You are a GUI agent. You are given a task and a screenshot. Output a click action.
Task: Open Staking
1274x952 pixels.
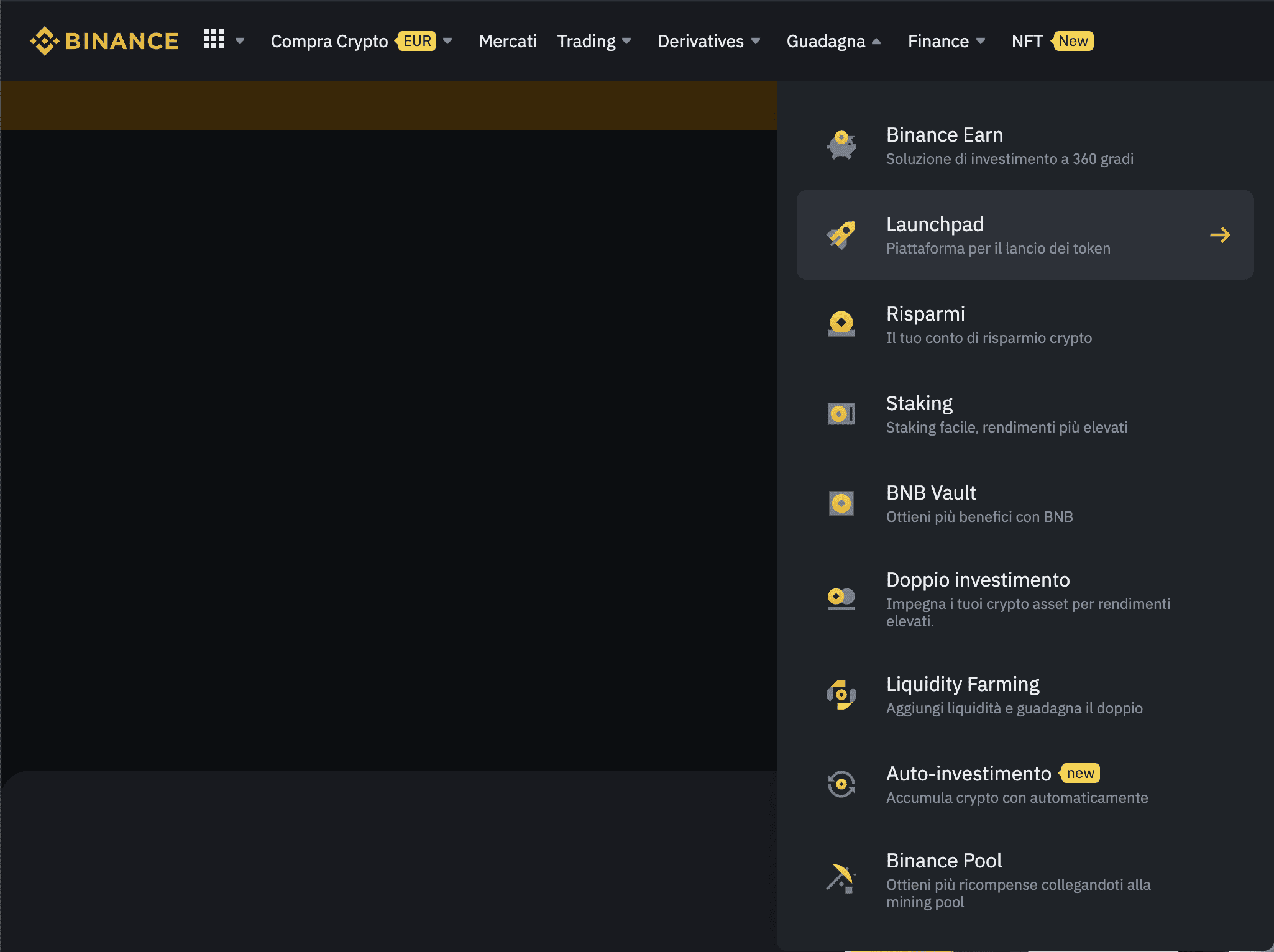coord(1025,414)
